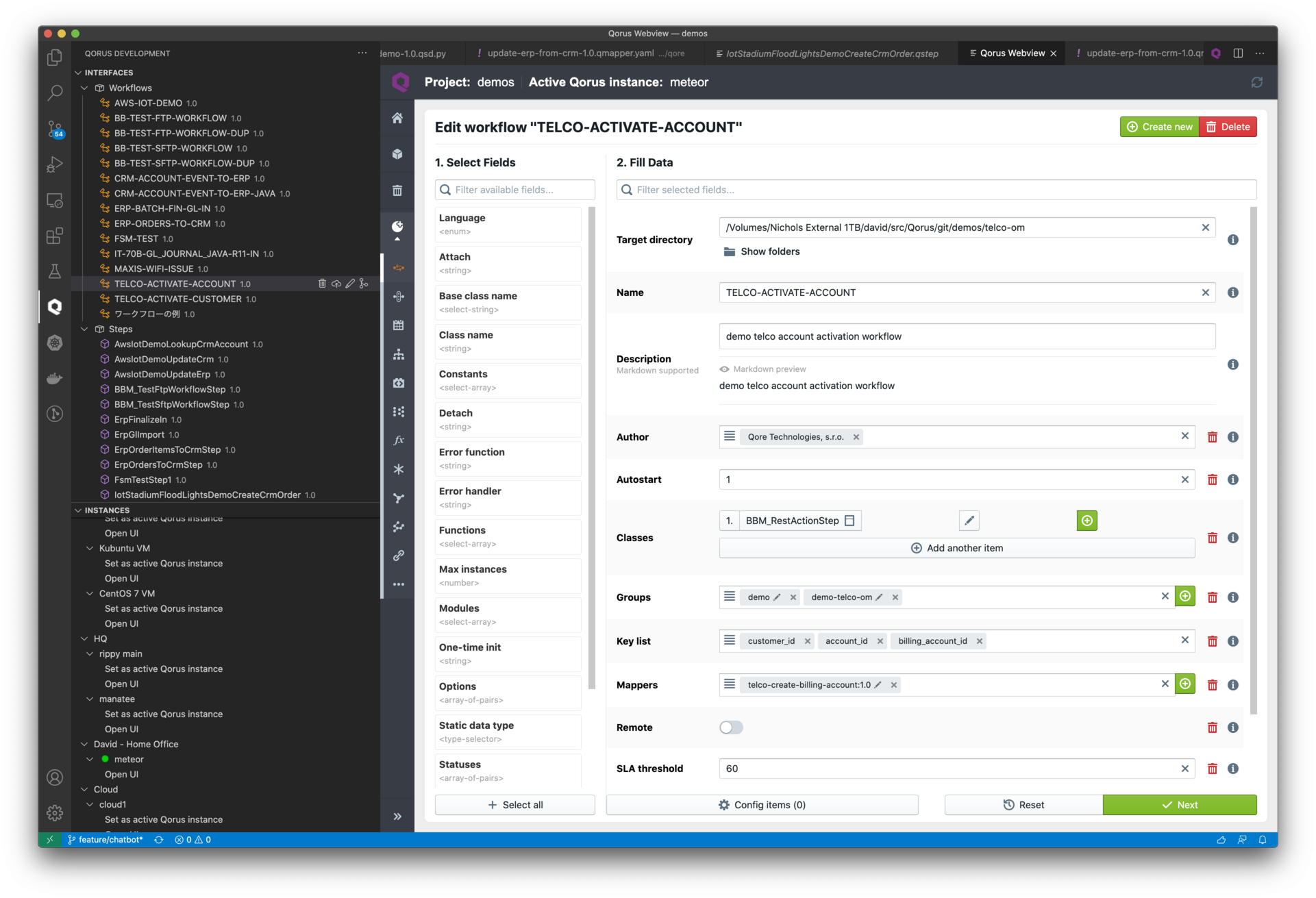Expand the webview sidebar with double chevron
The height and width of the screenshot is (898, 1316).
397,816
